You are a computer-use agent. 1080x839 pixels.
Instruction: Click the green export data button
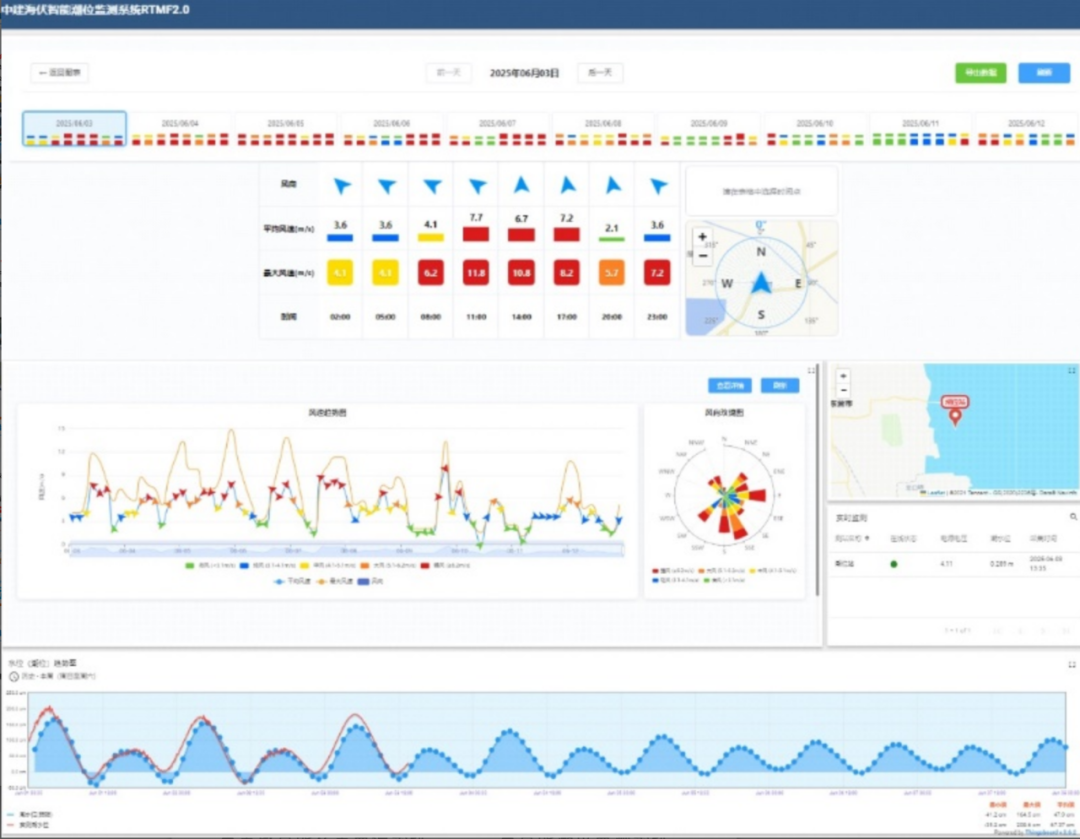point(980,73)
